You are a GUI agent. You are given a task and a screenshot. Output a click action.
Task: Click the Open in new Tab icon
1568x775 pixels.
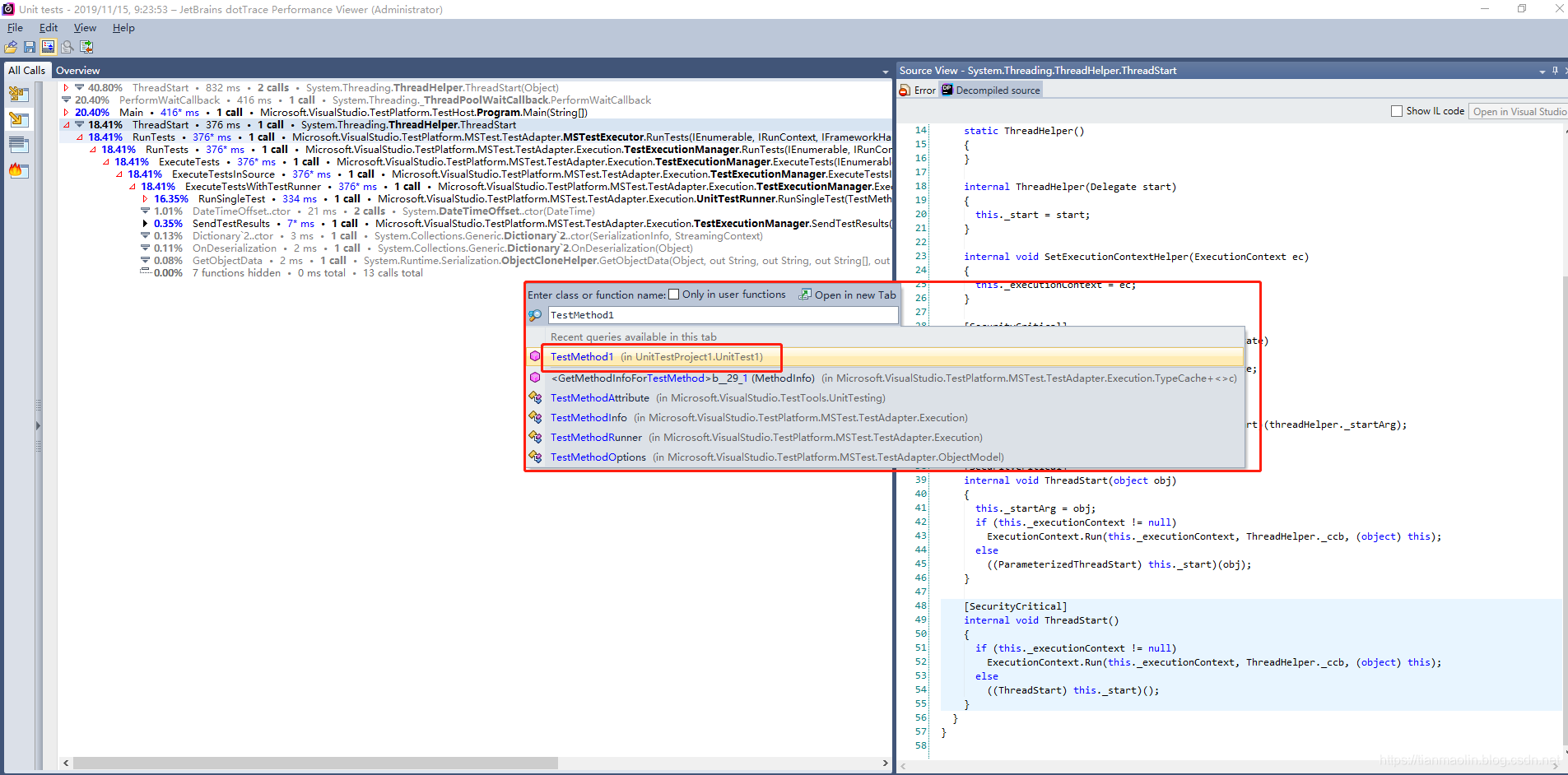click(x=806, y=295)
